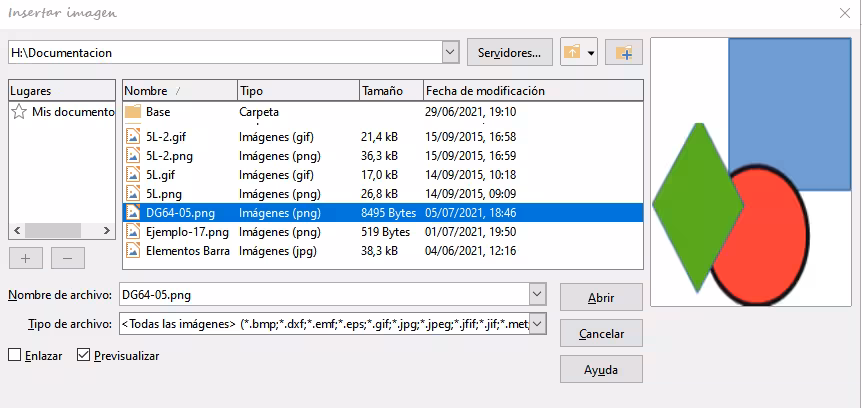This screenshot has width=862, height=408.
Task: Uncheck the Previsualizar checkbox
Action: (84, 355)
